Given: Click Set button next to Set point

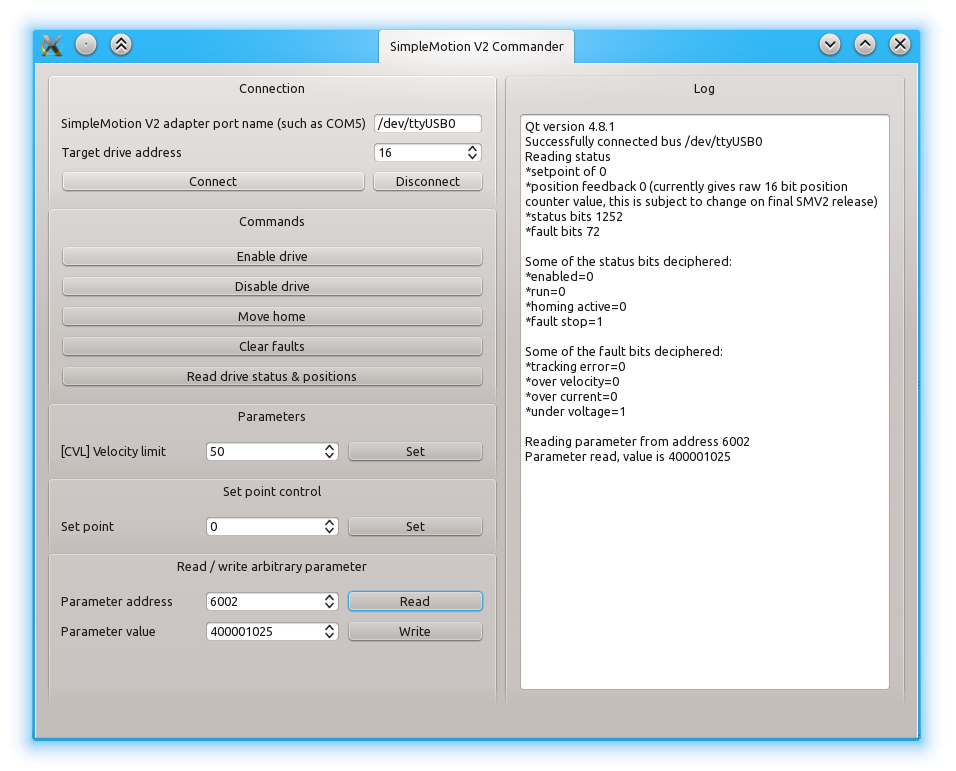Looking at the screenshot, I should 415,527.
